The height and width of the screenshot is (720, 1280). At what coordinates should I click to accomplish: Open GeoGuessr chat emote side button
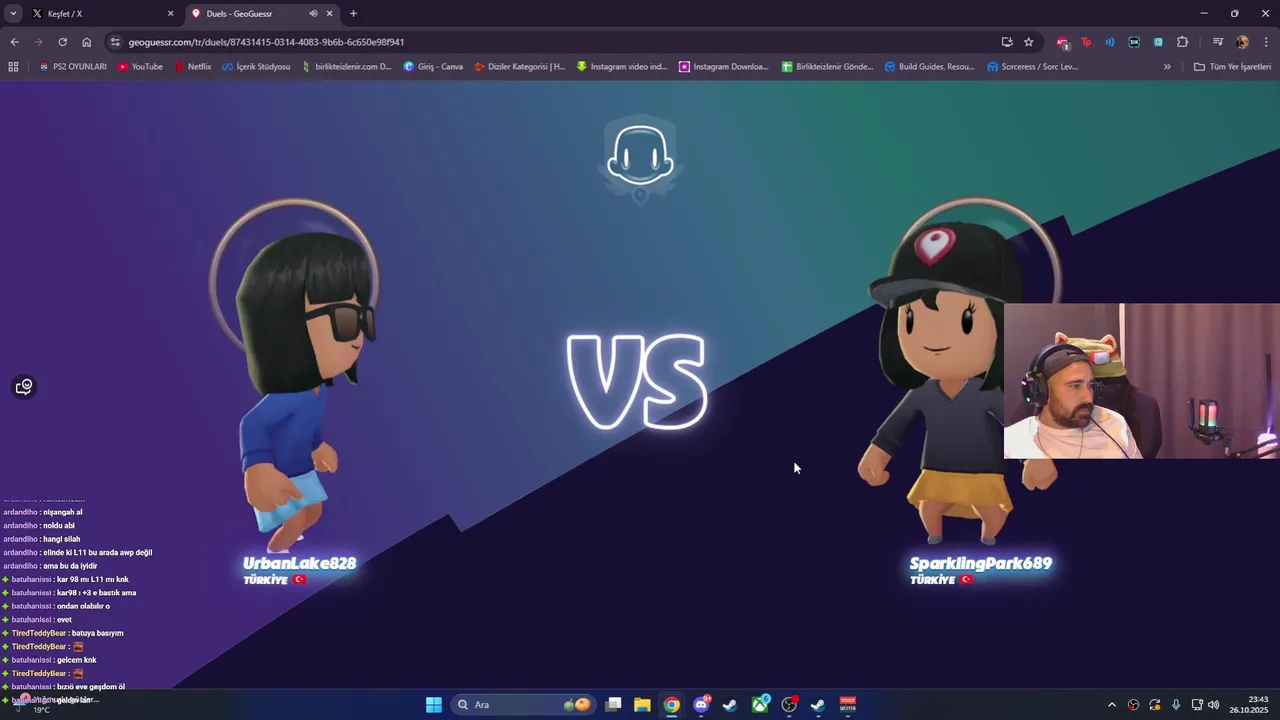tap(24, 387)
